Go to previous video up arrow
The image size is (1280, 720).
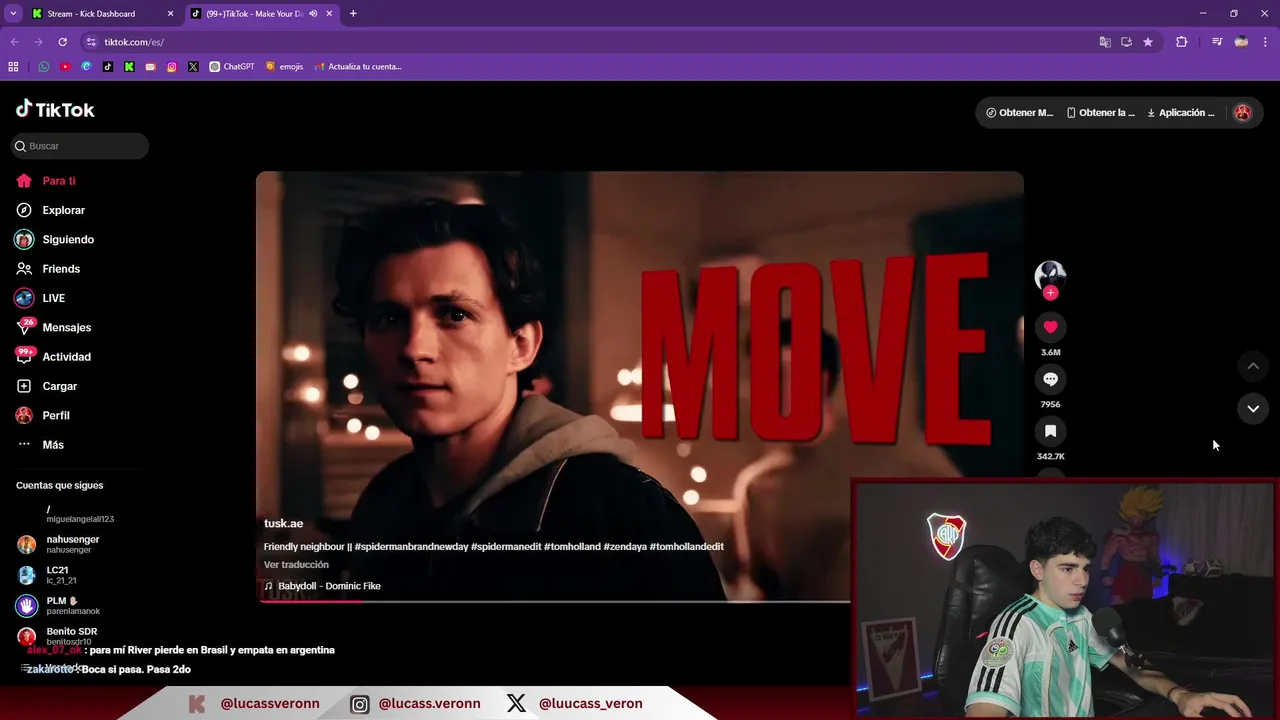(1253, 366)
